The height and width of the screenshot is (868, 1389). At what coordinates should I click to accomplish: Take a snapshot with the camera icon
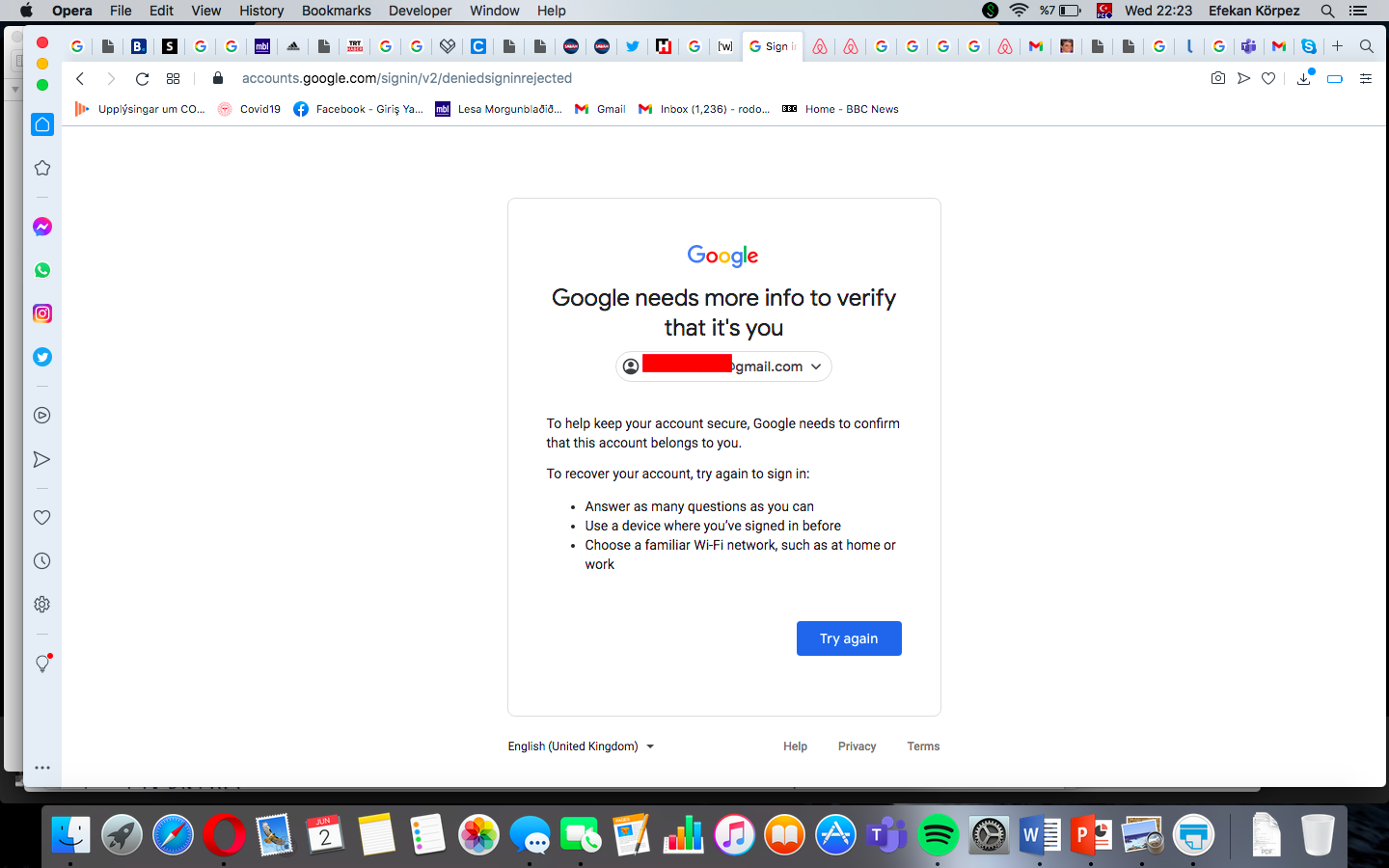(1218, 78)
